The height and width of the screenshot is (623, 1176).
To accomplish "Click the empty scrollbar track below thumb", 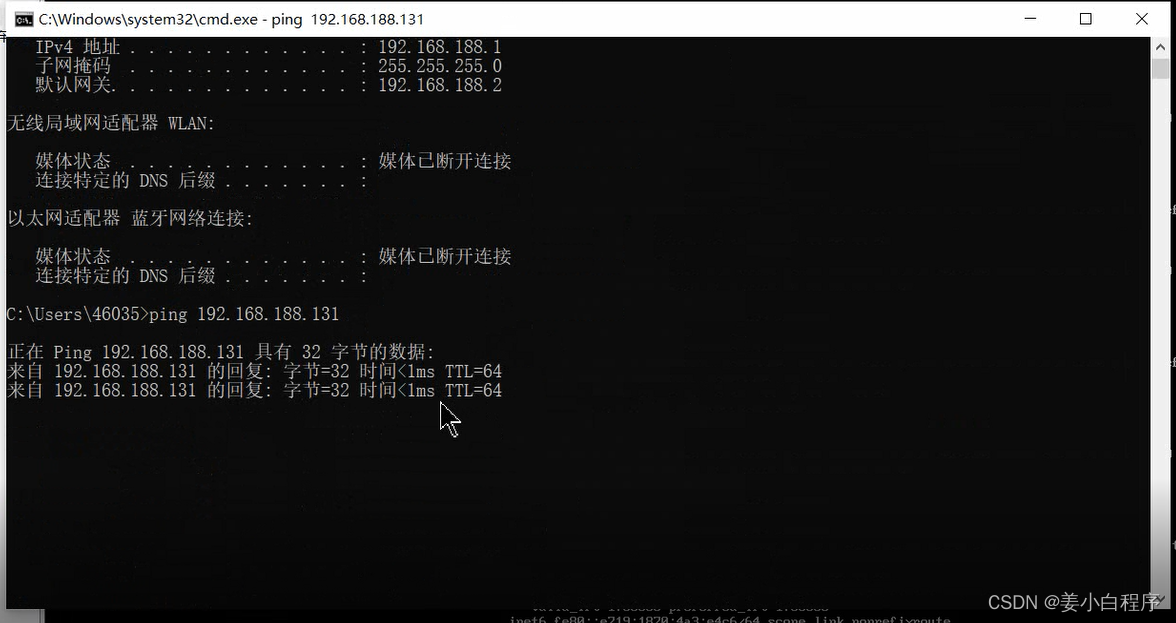I will point(1160,337).
